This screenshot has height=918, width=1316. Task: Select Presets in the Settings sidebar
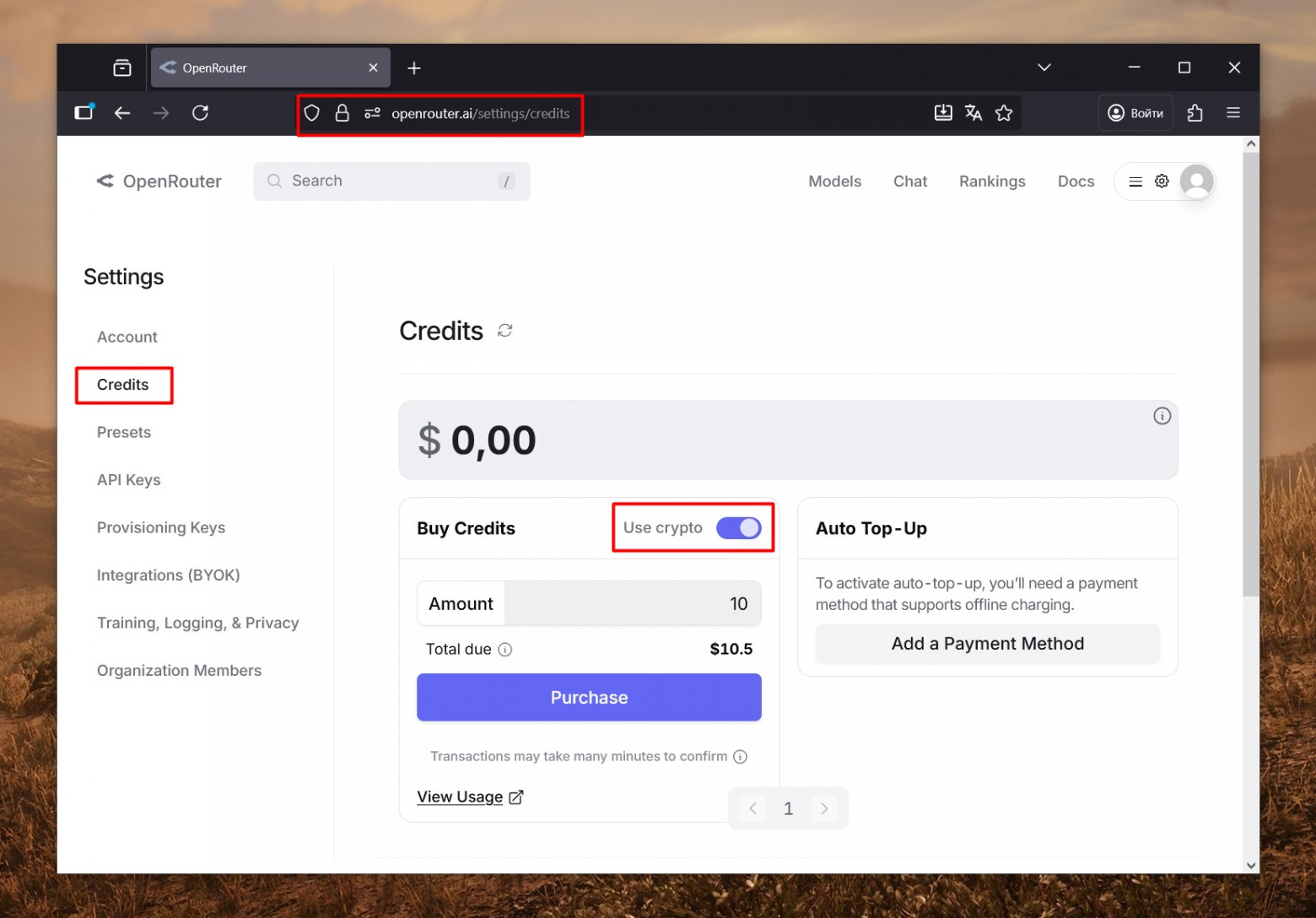click(x=124, y=432)
